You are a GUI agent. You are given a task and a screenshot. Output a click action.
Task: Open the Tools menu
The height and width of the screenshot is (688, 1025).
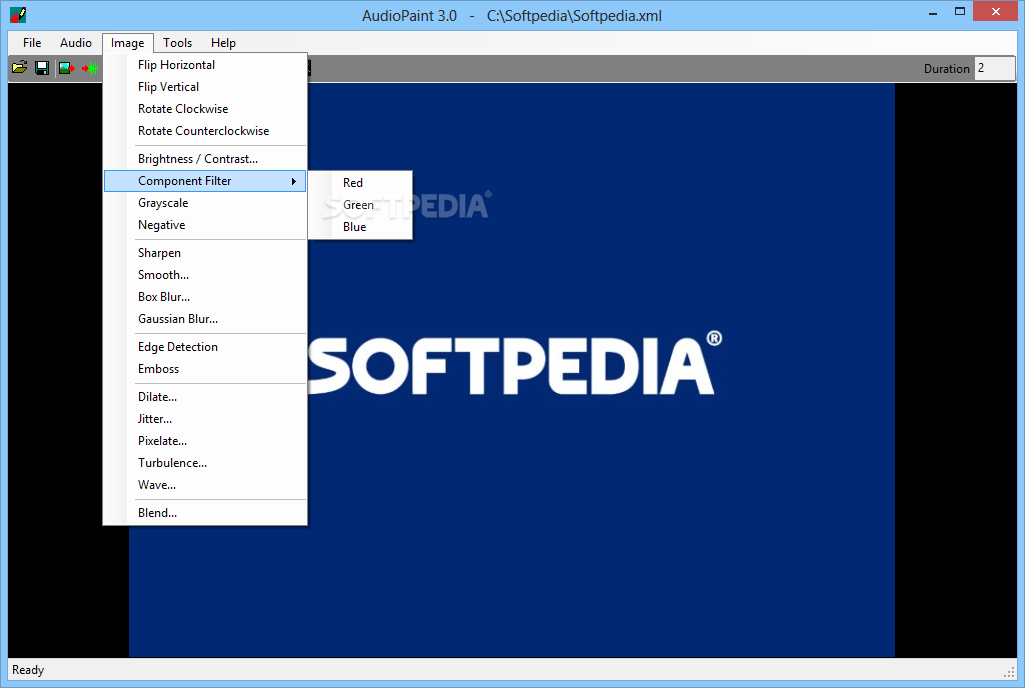(x=177, y=43)
